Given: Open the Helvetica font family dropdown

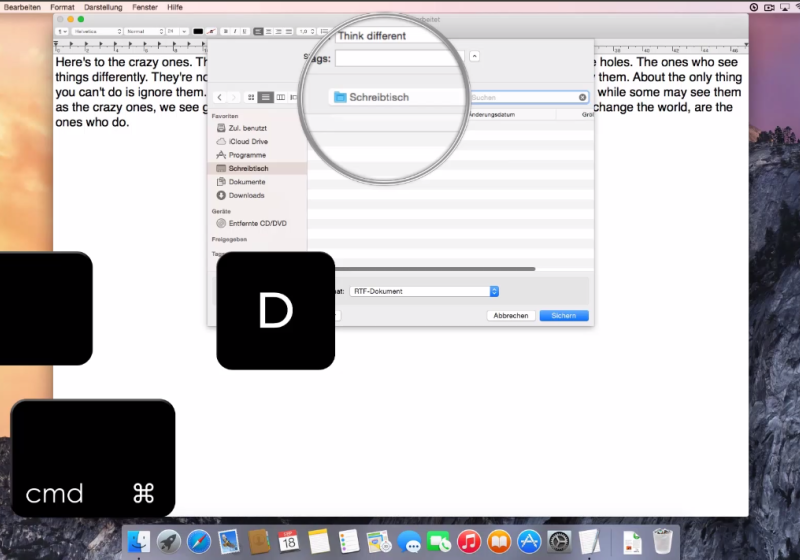Looking at the screenshot, I should (97, 32).
